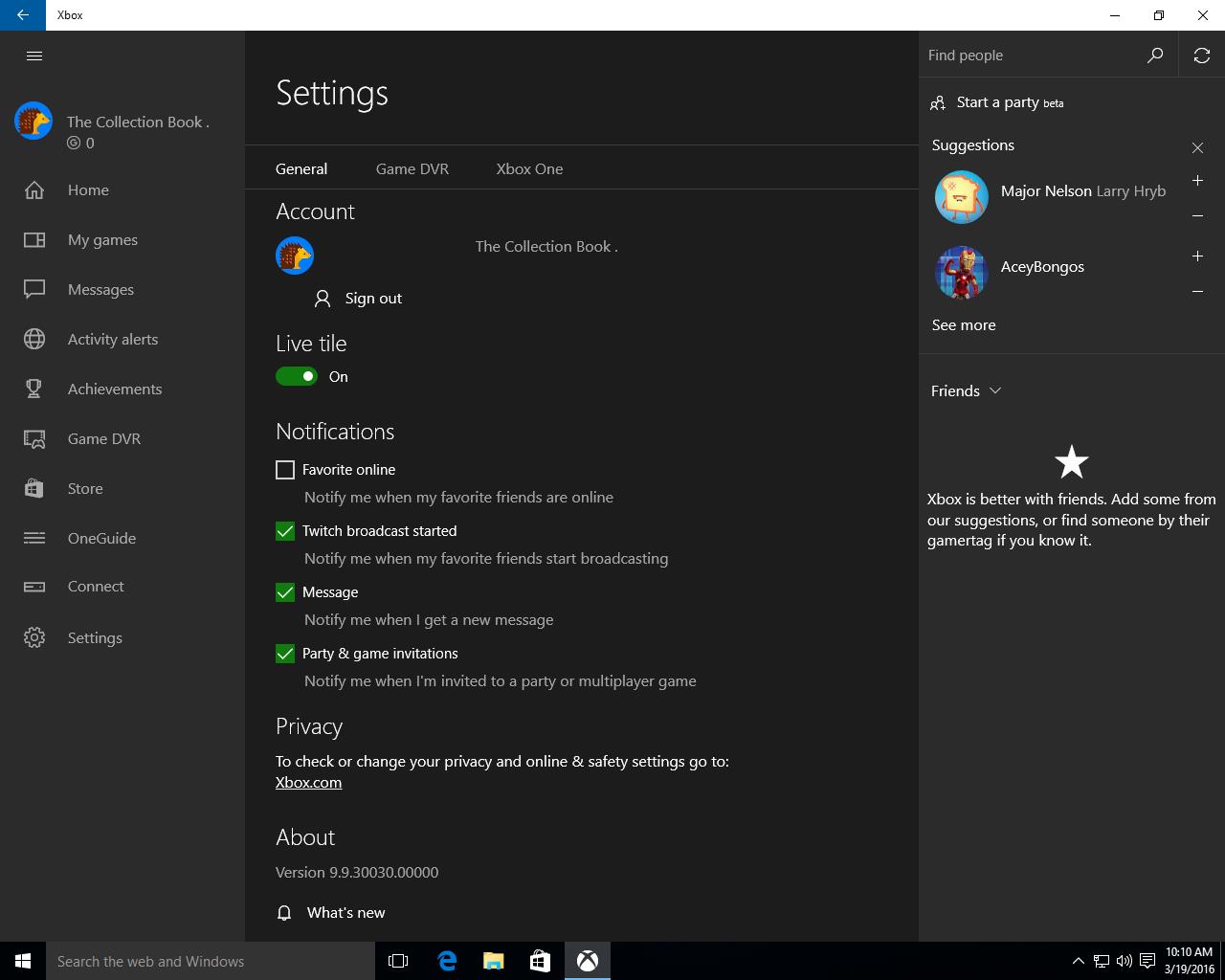This screenshot has height=980, width=1225.
Task: Switch to the Game DVR settings tab
Action: point(412,168)
